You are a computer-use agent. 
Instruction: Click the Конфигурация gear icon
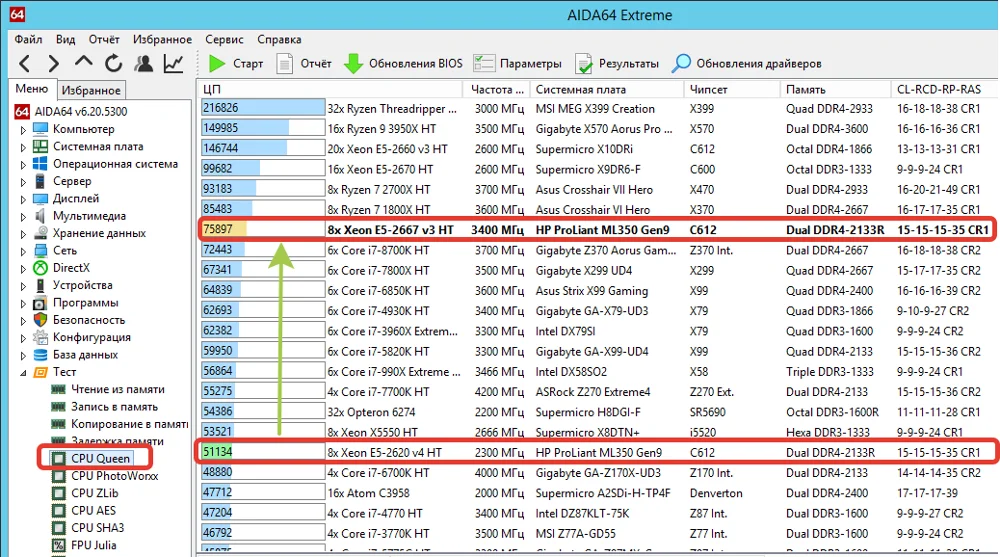click(x=40, y=337)
